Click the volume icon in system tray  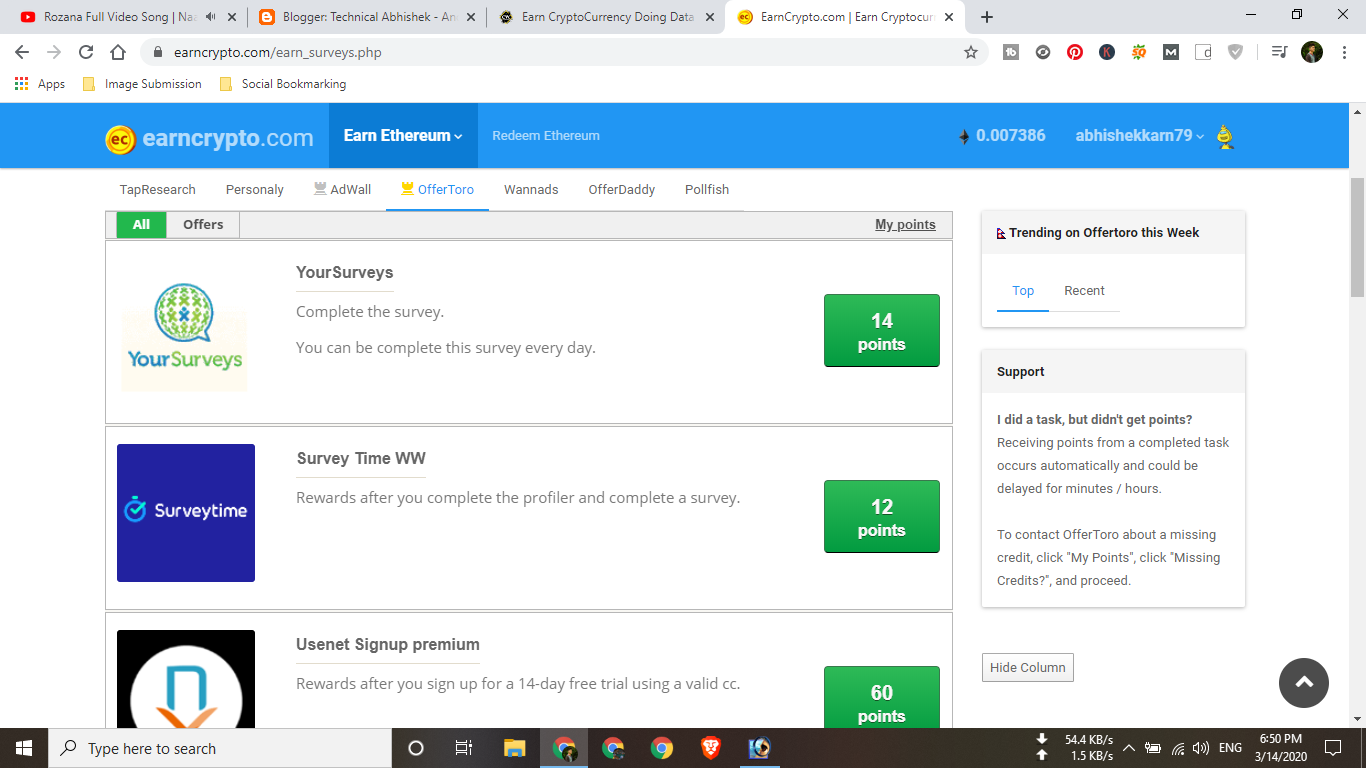pos(1202,748)
